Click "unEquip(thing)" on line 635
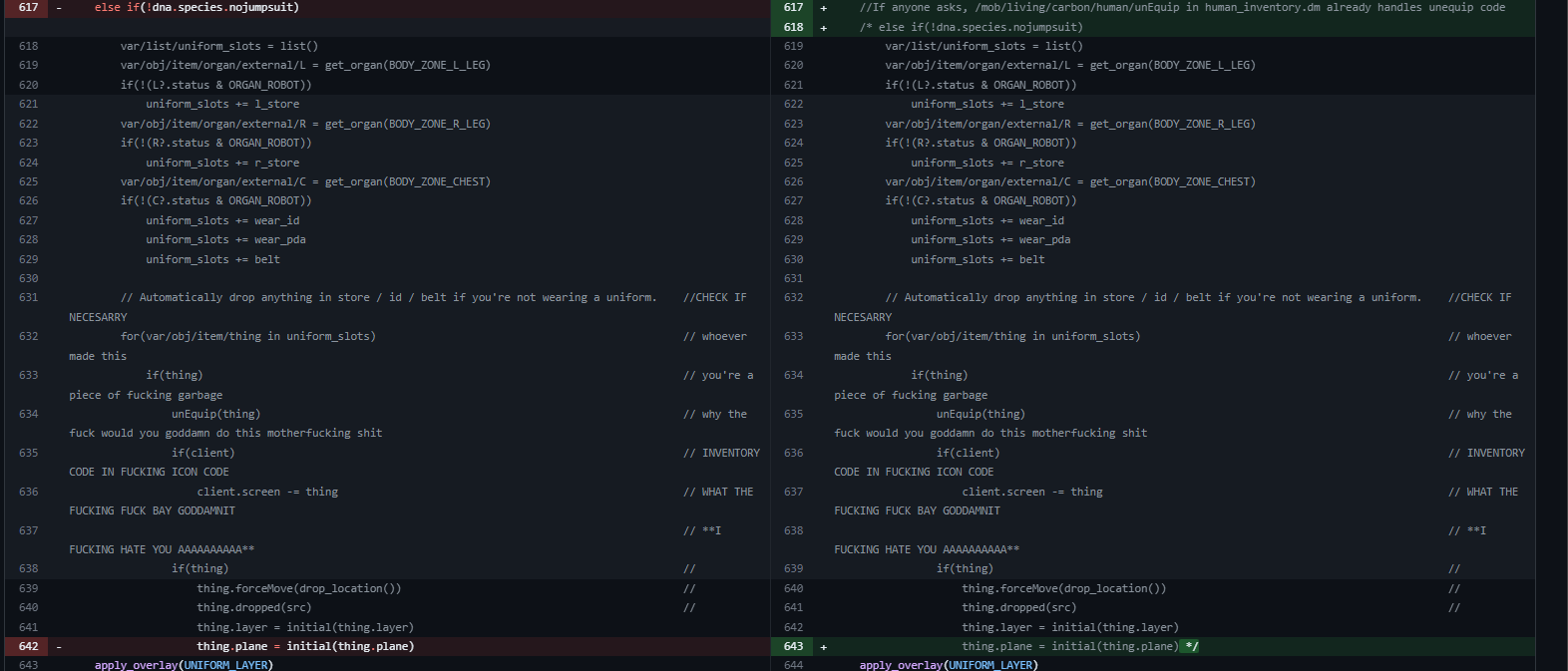This screenshot has height=671, width=1568. (x=980, y=414)
